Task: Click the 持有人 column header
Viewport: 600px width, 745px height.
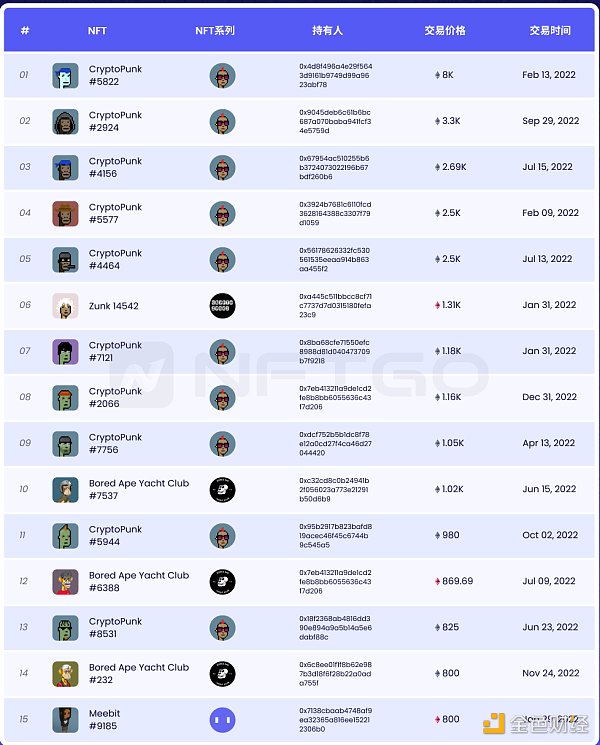Action: click(327, 31)
